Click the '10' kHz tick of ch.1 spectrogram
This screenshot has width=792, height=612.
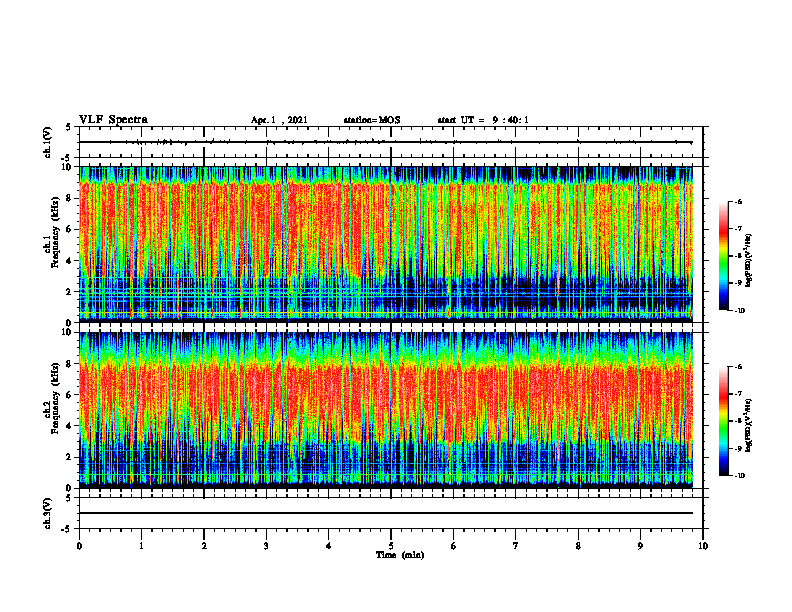[x=67, y=167]
